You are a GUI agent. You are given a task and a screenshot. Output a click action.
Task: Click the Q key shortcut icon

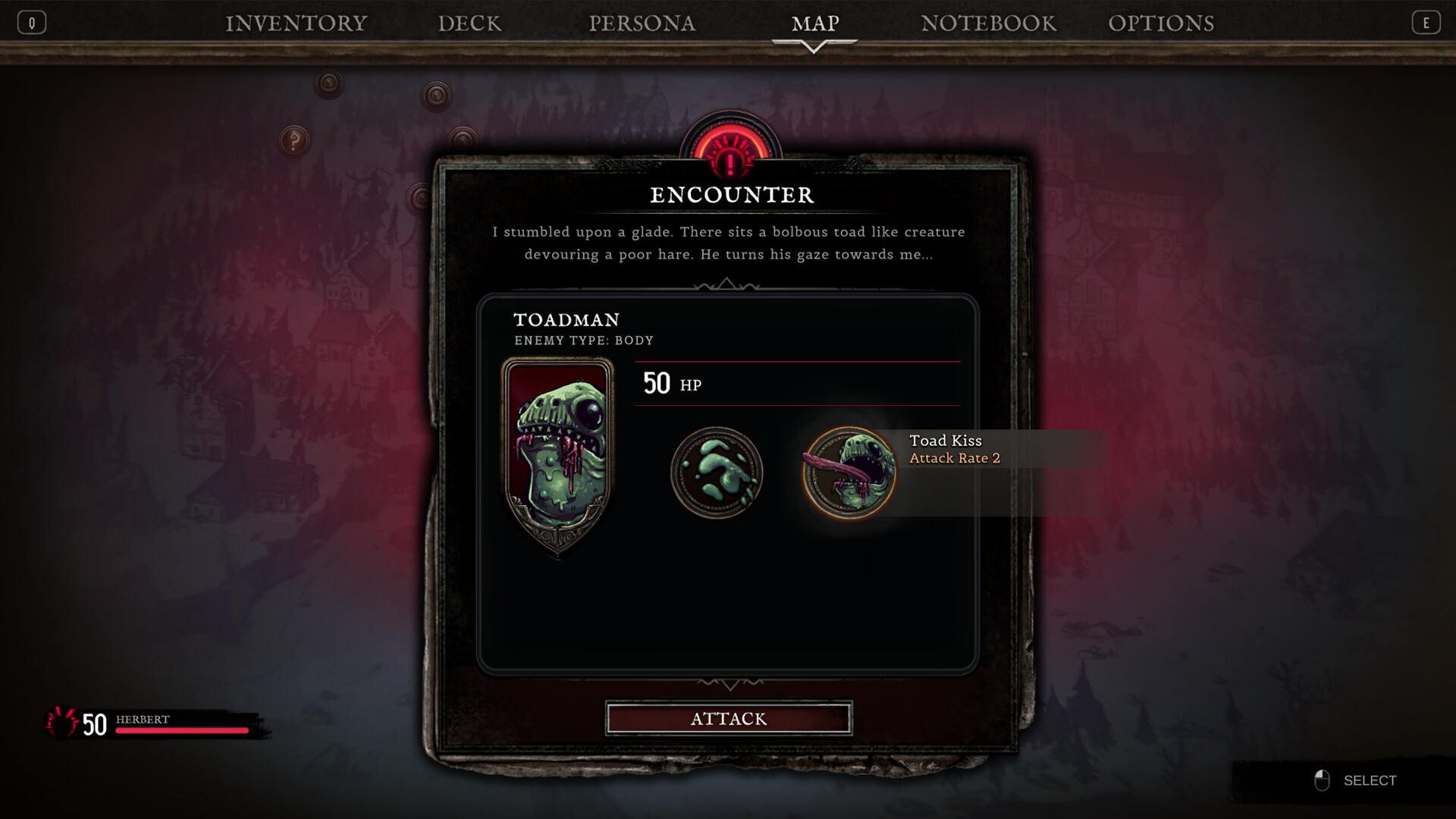32,23
